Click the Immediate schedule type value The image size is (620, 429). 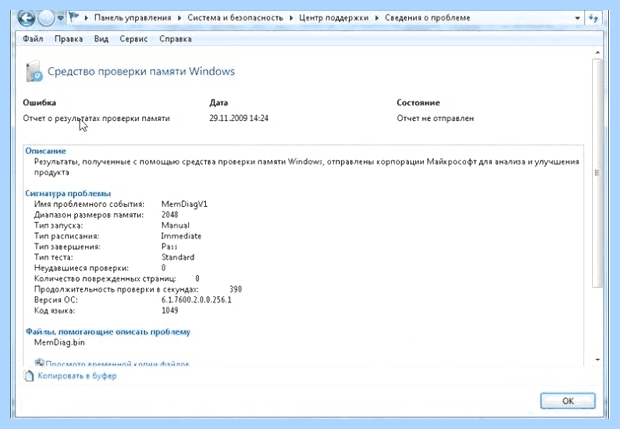point(181,236)
